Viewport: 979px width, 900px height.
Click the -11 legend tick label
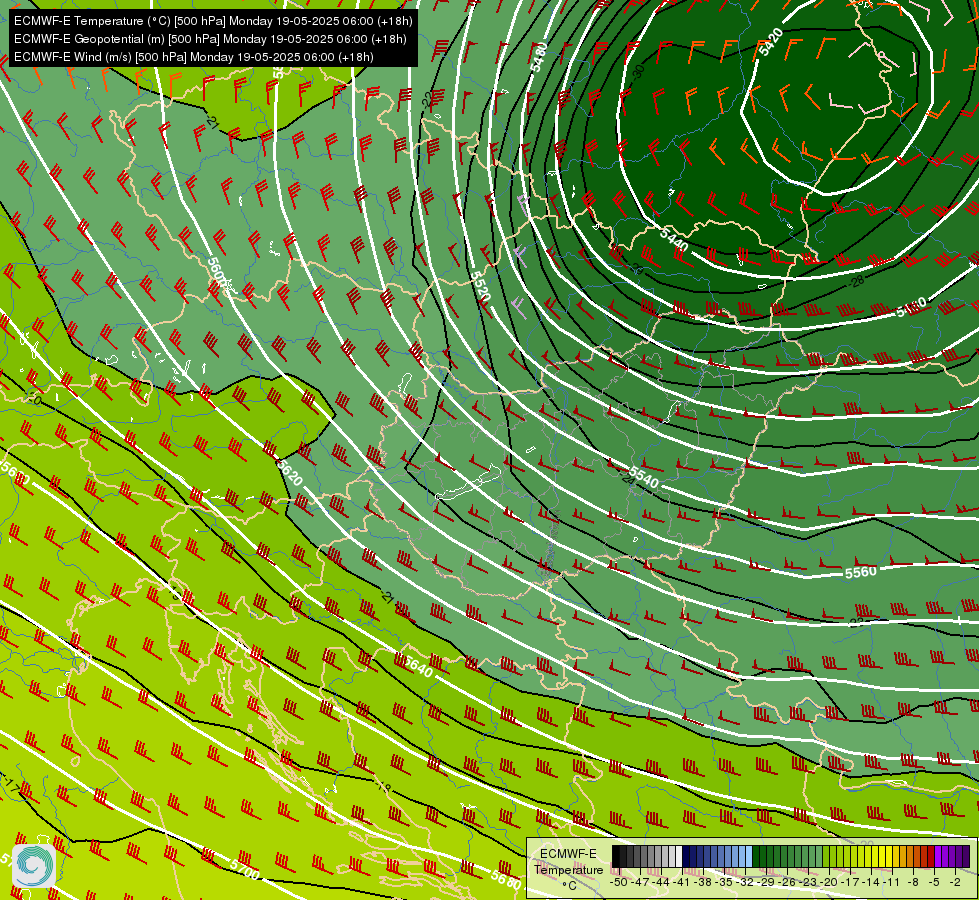point(893,882)
